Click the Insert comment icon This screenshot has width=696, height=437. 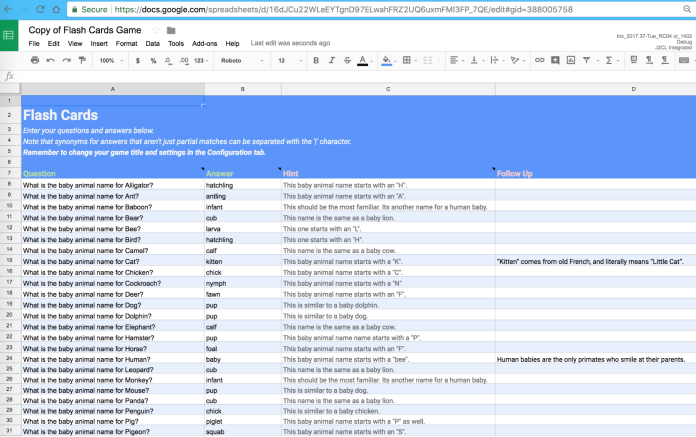[556, 60]
